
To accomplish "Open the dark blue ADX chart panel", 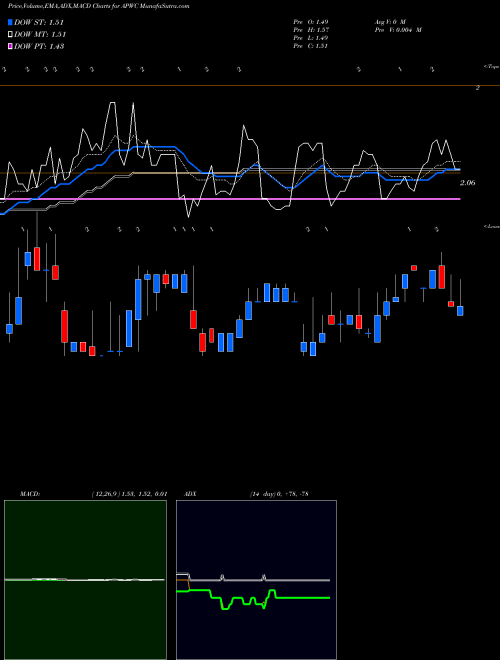I will (256, 580).
